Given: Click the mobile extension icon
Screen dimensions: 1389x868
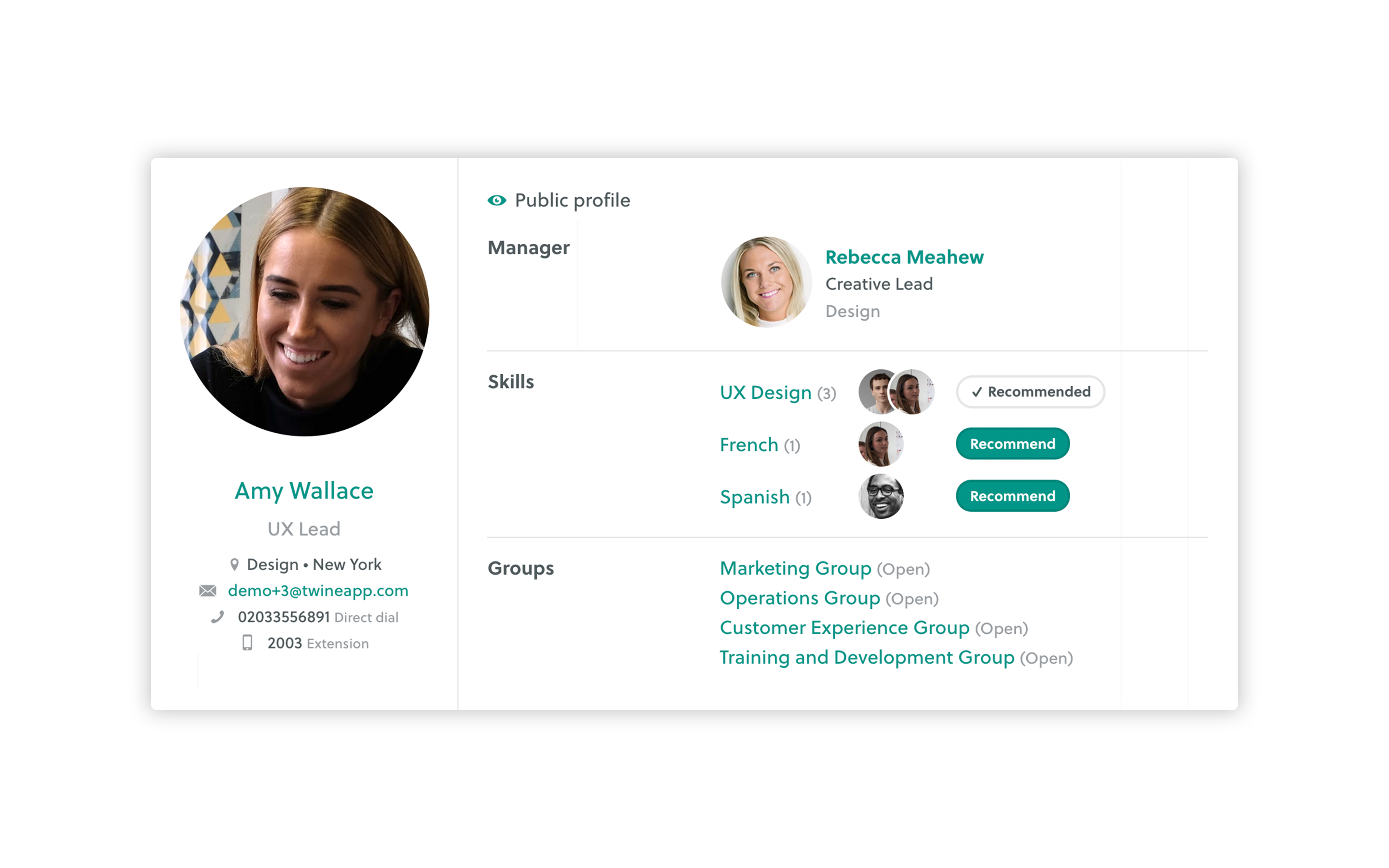Looking at the screenshot, I should tap(247, 642).
